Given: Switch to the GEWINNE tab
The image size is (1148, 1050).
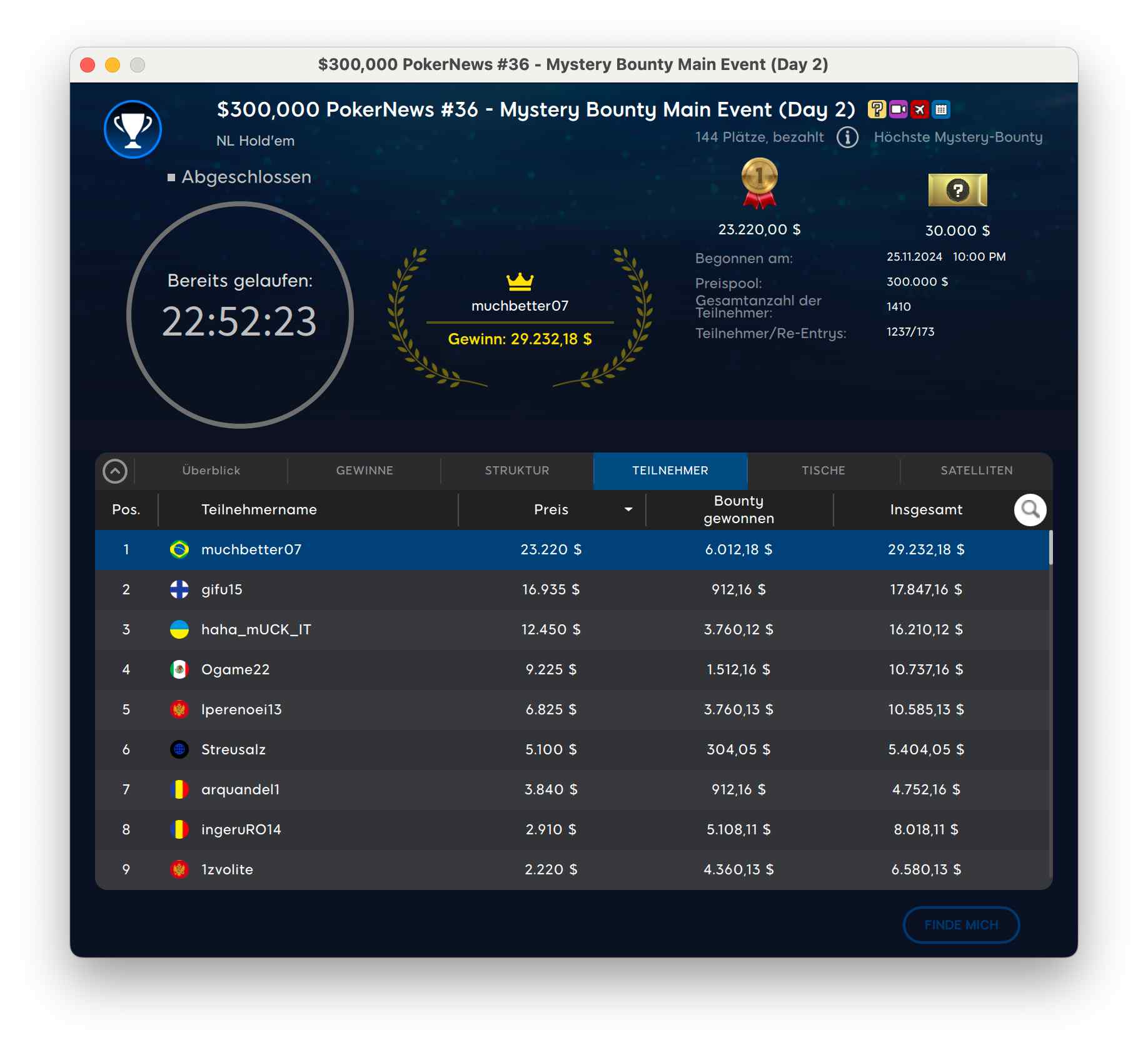Looking at the screenshot, I should 365,471.
